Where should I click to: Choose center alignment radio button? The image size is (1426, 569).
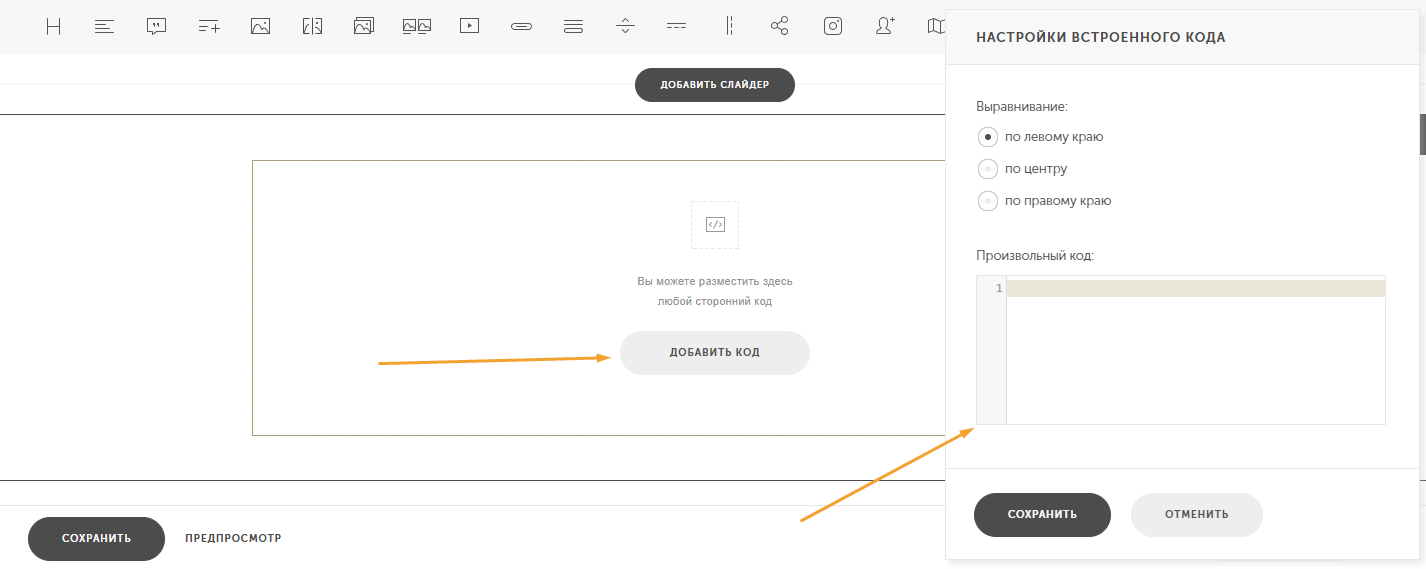pyautogui.click(x=988, y=169)
